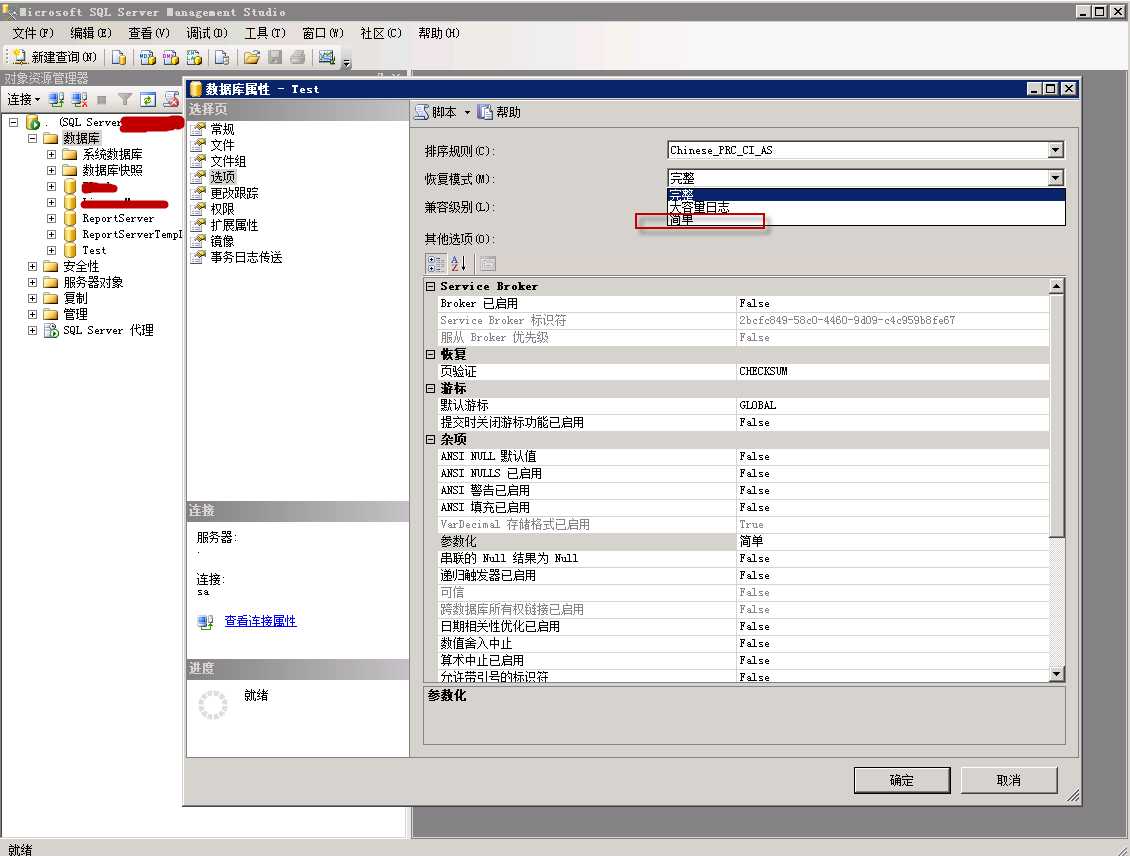Click Disconnect icon in Object Explorer toolbar

(x=79, y=99)
